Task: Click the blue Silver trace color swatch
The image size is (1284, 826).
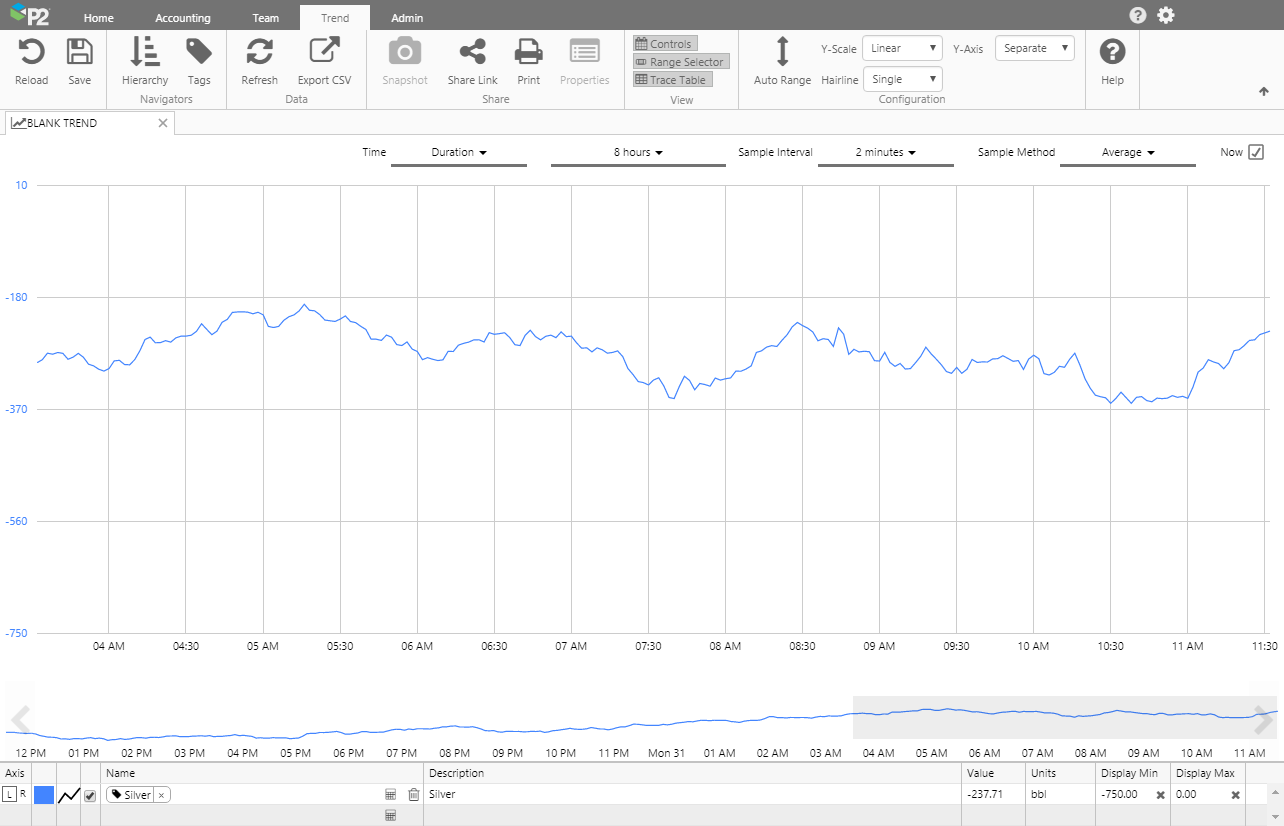Action: pyautogui.click(x=44, y=795)
